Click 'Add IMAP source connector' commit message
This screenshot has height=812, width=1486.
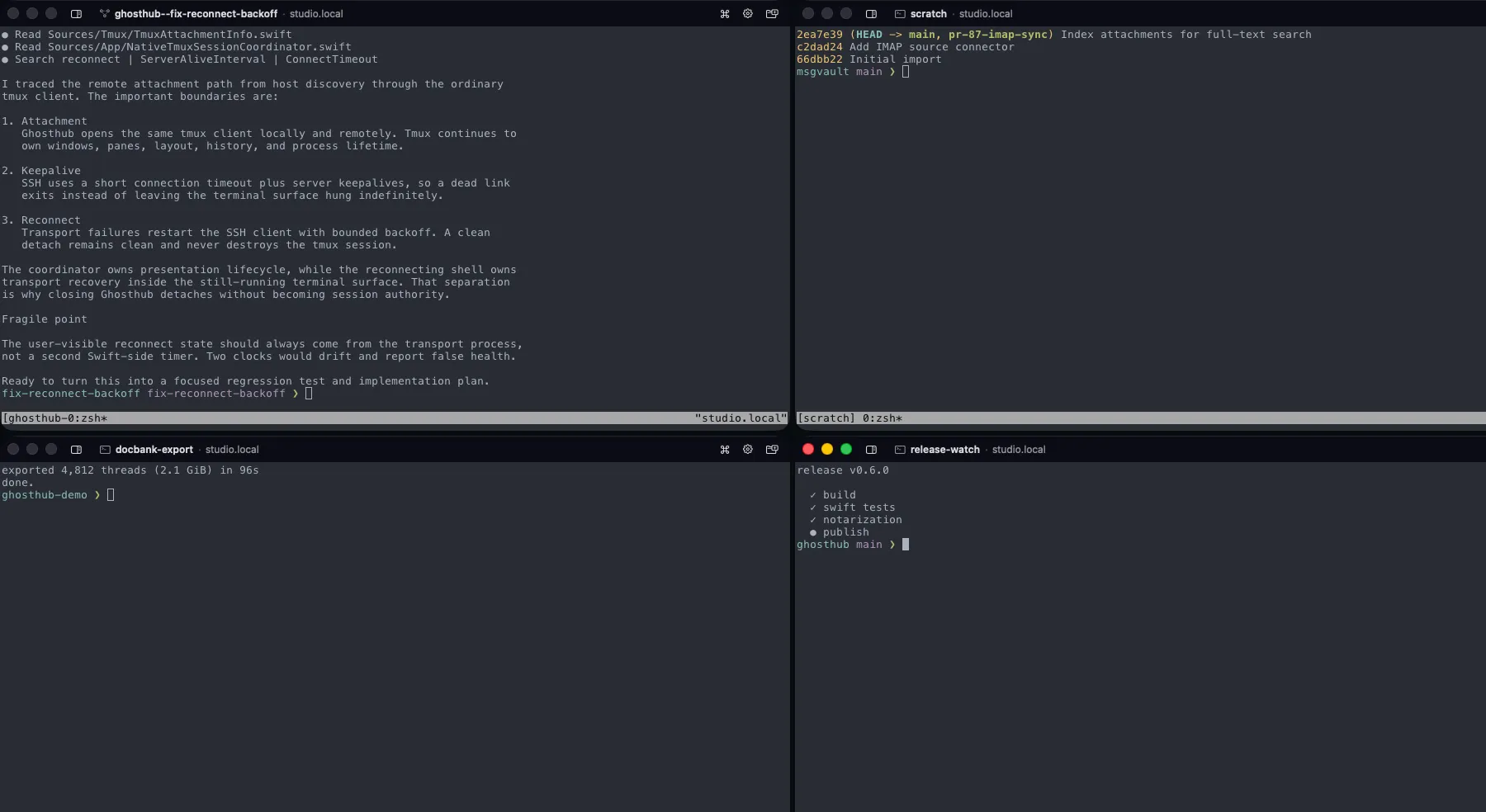pos(932,47)
